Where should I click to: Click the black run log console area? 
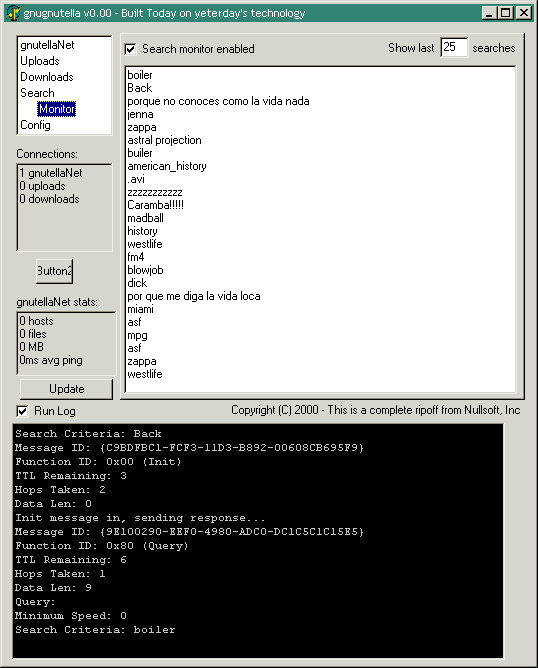pos(258,541)
